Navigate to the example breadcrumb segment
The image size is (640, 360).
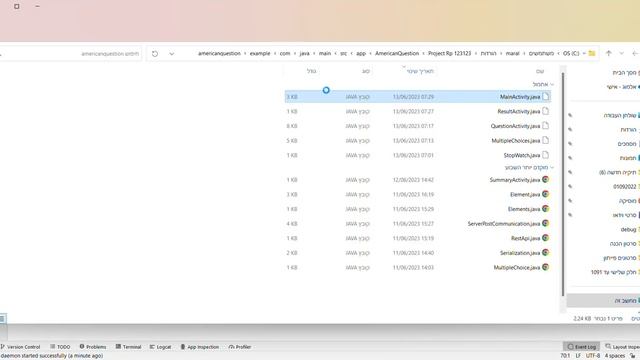(x=260, y=53)
